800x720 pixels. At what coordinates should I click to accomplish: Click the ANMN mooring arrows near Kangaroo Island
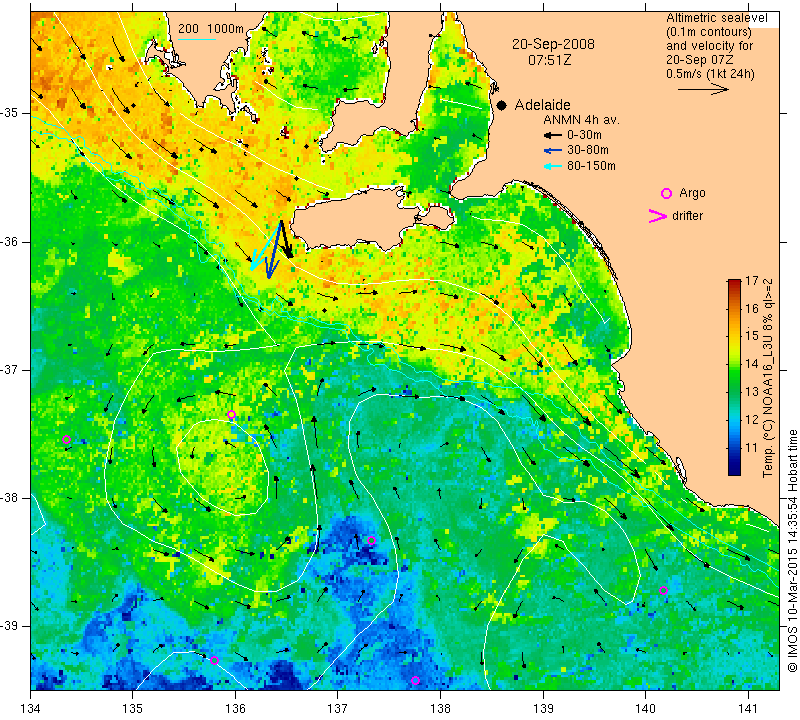[271, 249]
